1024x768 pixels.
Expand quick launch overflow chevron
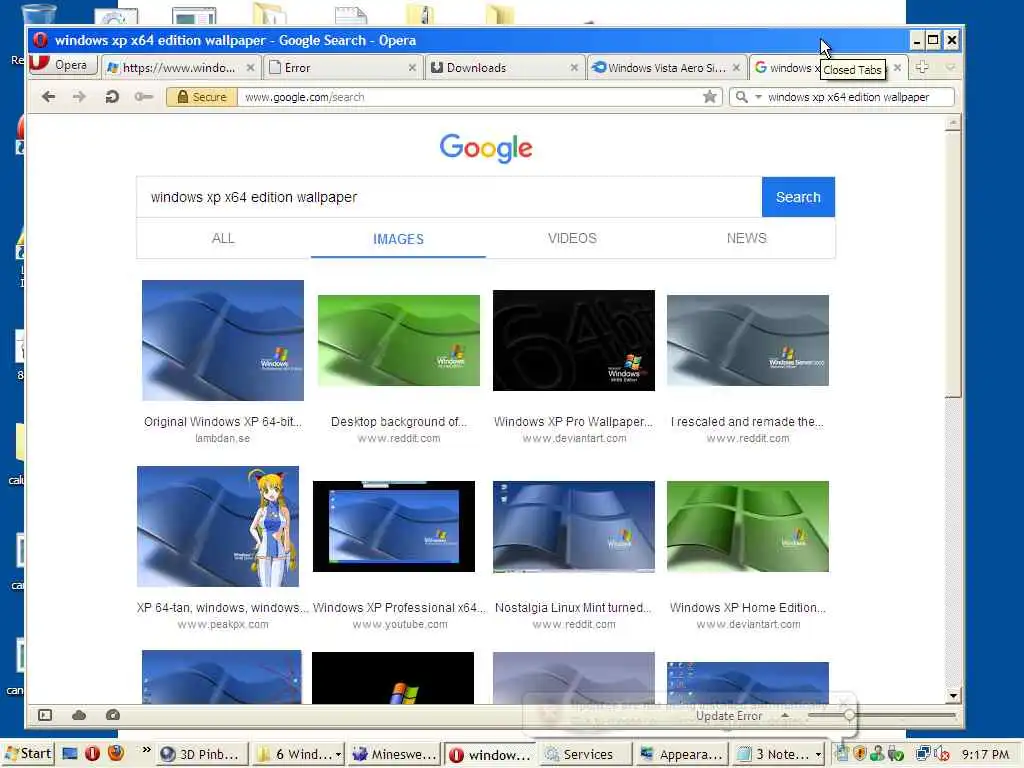(146, 750)
